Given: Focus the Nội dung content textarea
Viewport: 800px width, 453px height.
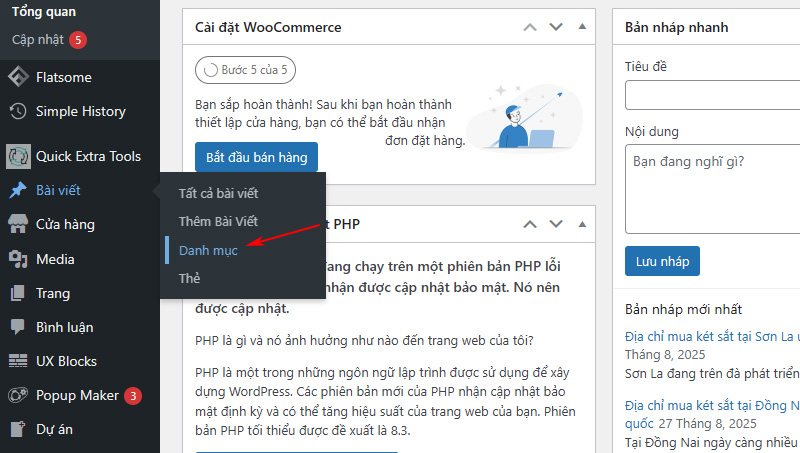Looking at the screenshot, I should pyautogui.click(x=713, y=189).
